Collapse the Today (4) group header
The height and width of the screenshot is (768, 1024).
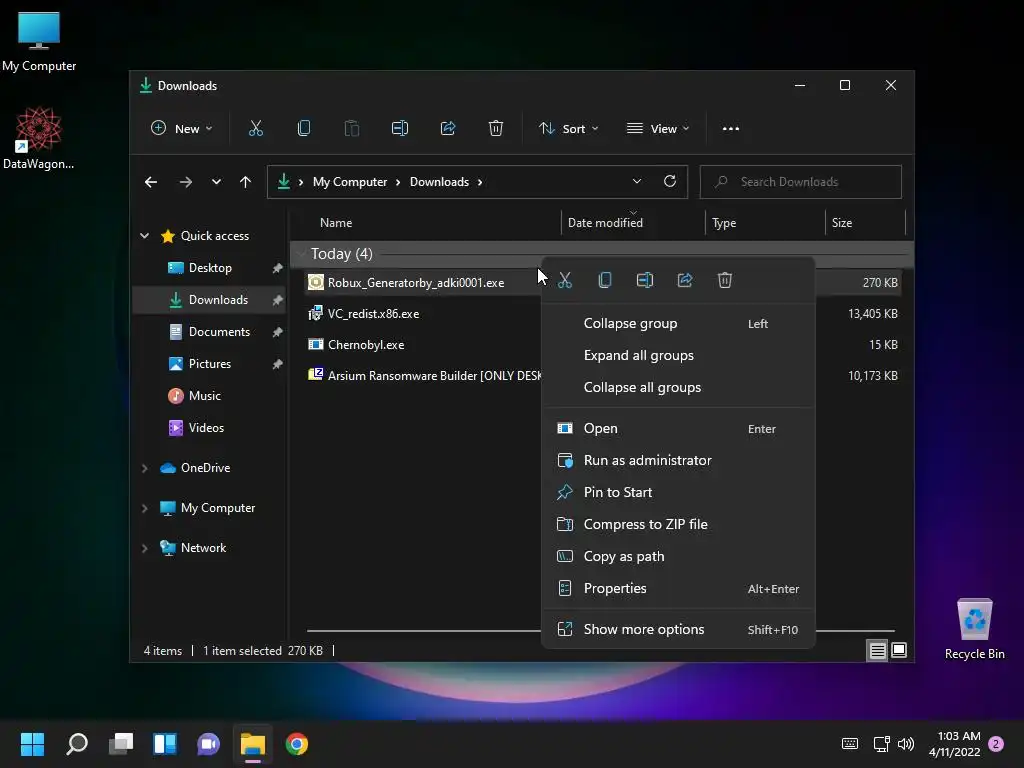[x=299, y=253]
